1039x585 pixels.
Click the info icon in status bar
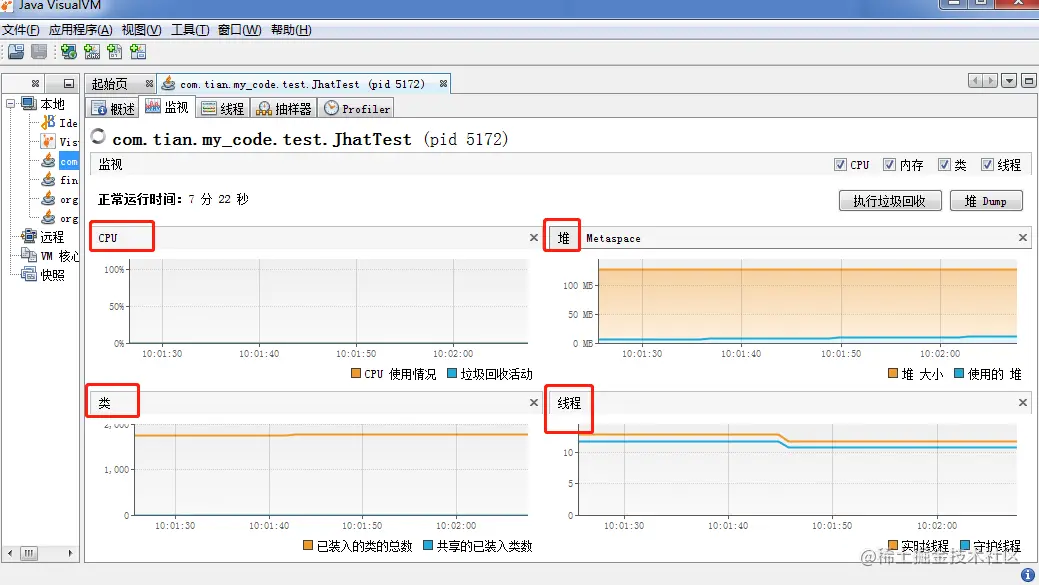point(1028,574)
